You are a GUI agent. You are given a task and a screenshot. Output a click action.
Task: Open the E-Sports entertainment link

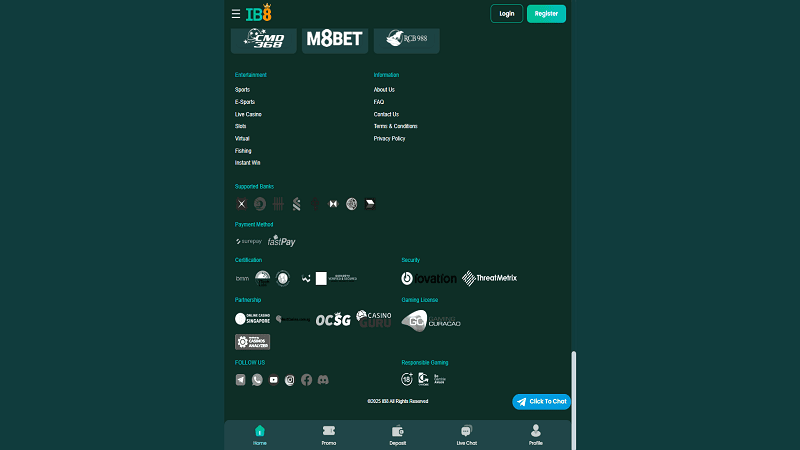(x=244, y=102)
